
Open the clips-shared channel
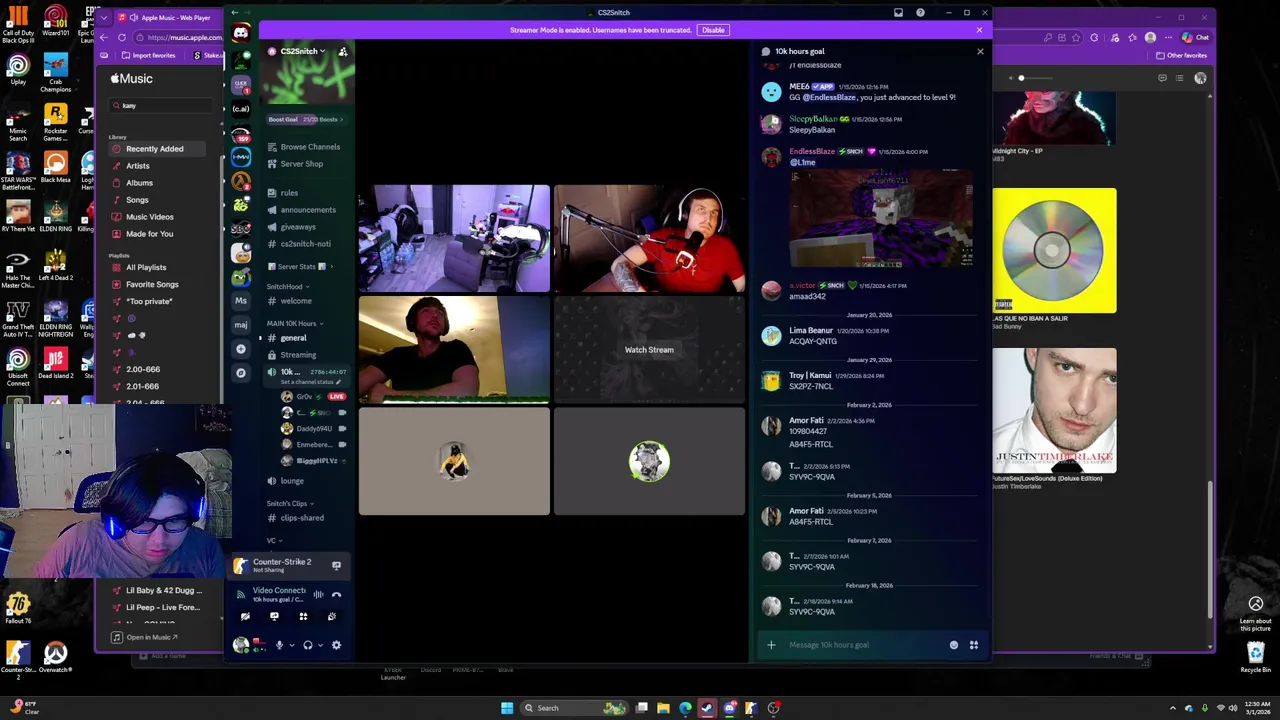(x=302, y=518)
